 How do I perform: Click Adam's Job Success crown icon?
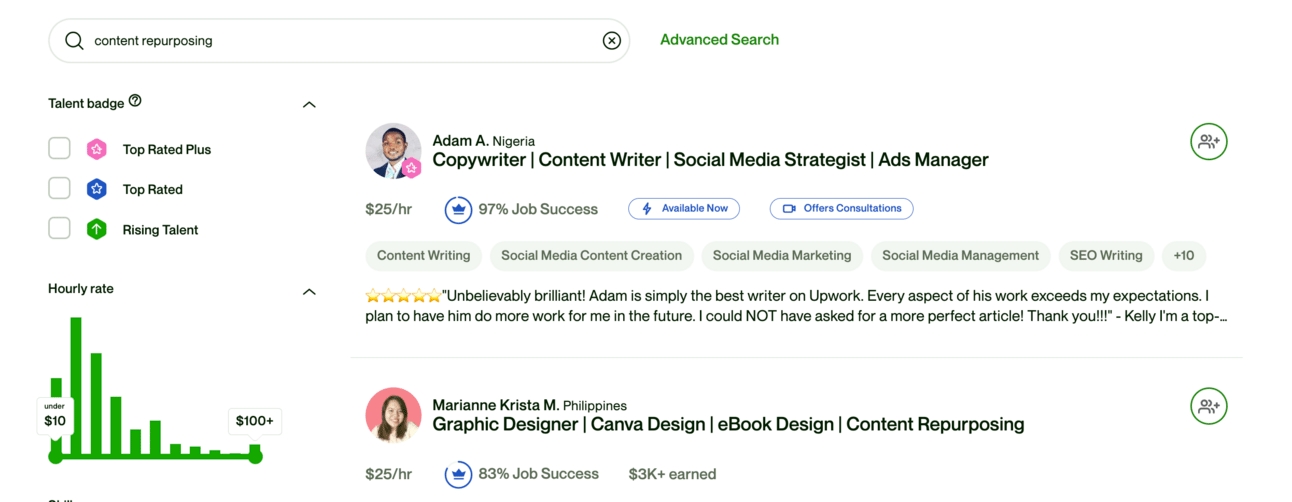tap(458, 209)
